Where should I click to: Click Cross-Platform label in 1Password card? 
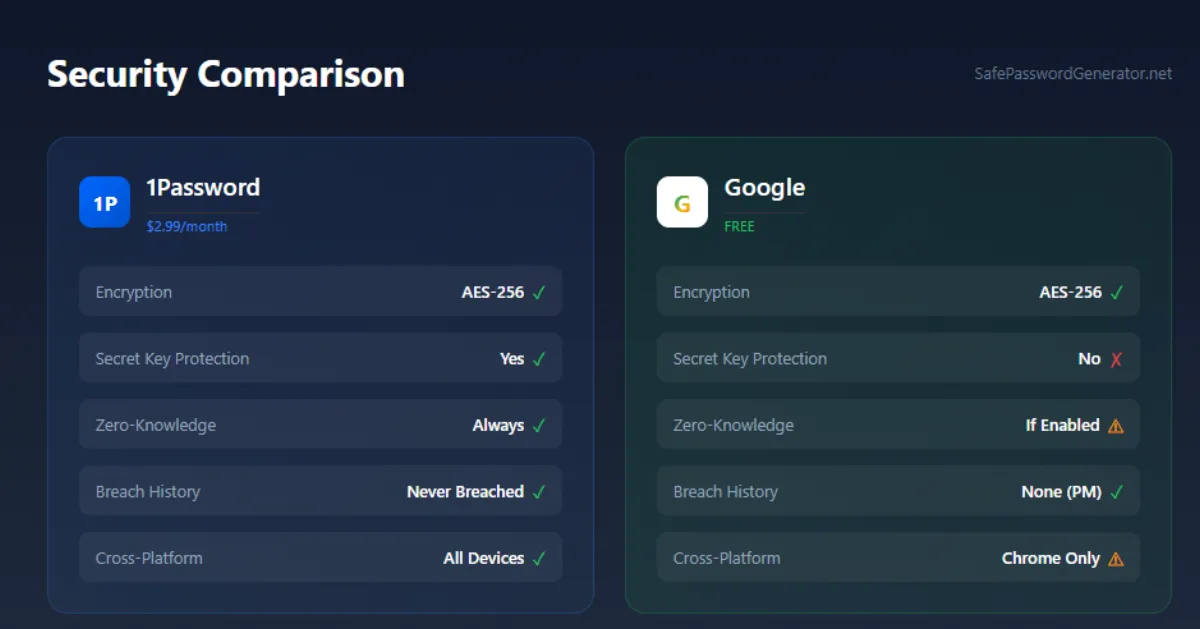tap(149, 558)
